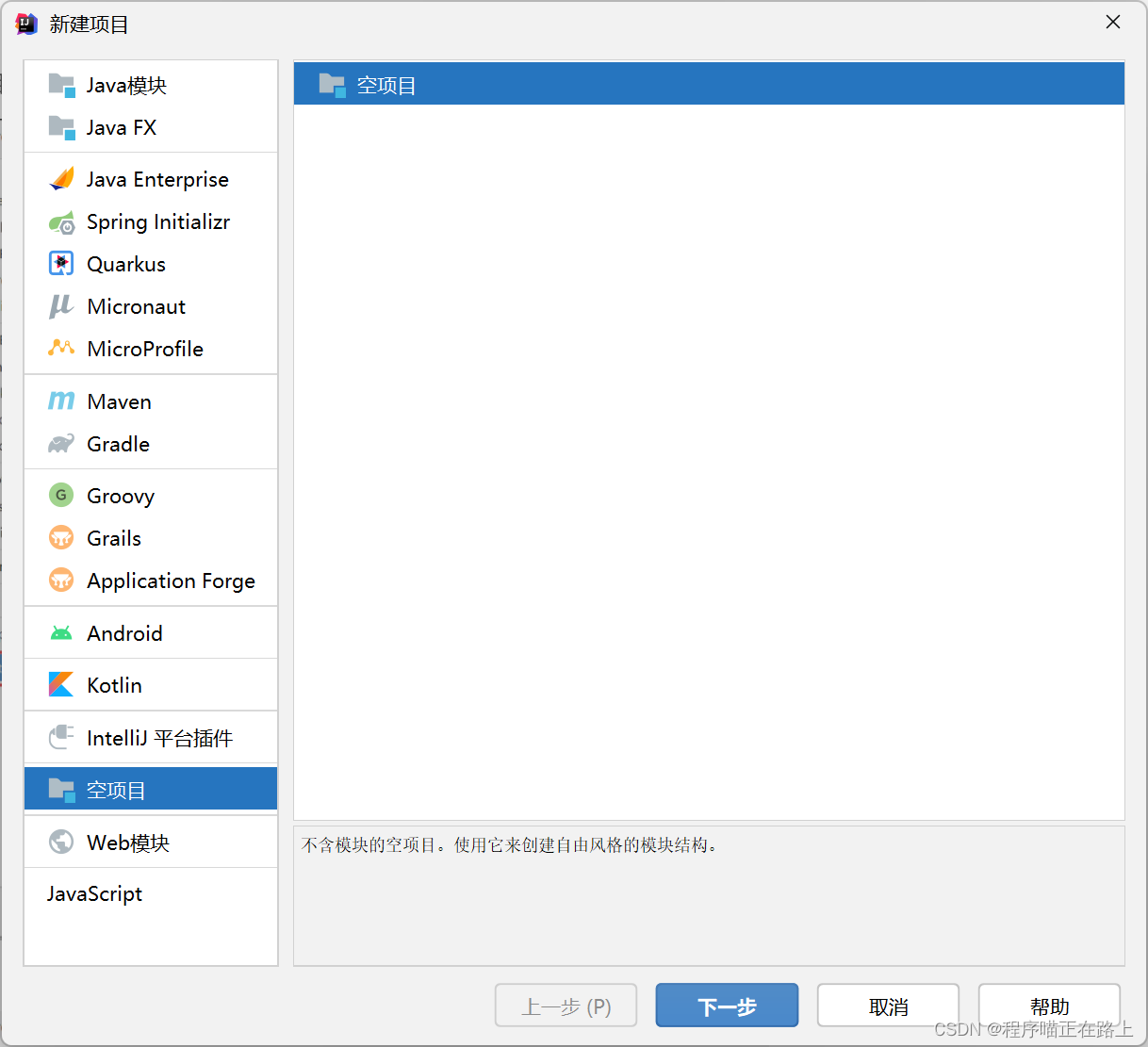Viewport: 1148px width, 1047px height.
Task: Click the Java FX folder icon
Action: [x=61, y=127]
